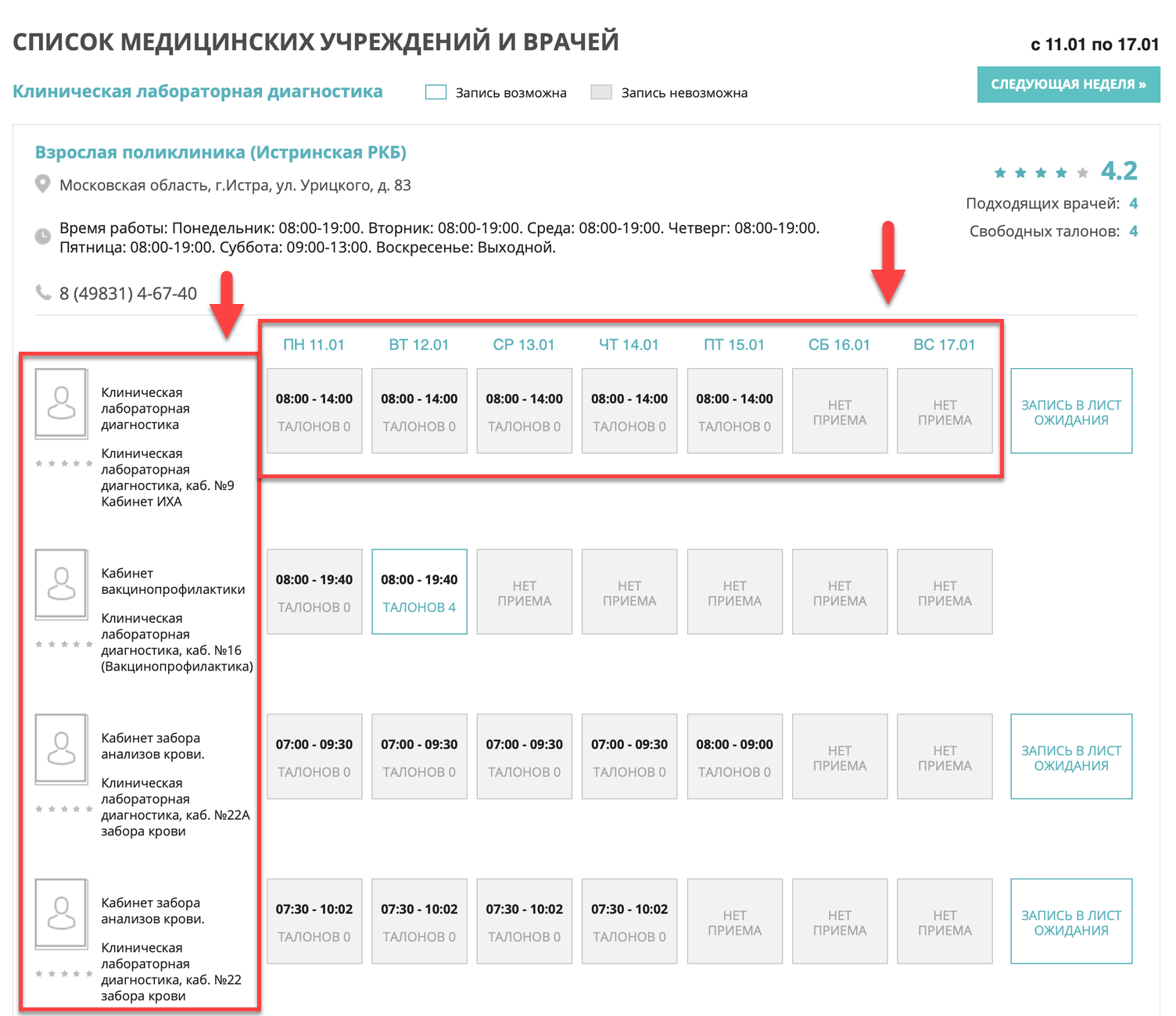Click ВС 17.01 column header
Image resolution: width=1176 pixels, height=1016 pixels.
945,345
